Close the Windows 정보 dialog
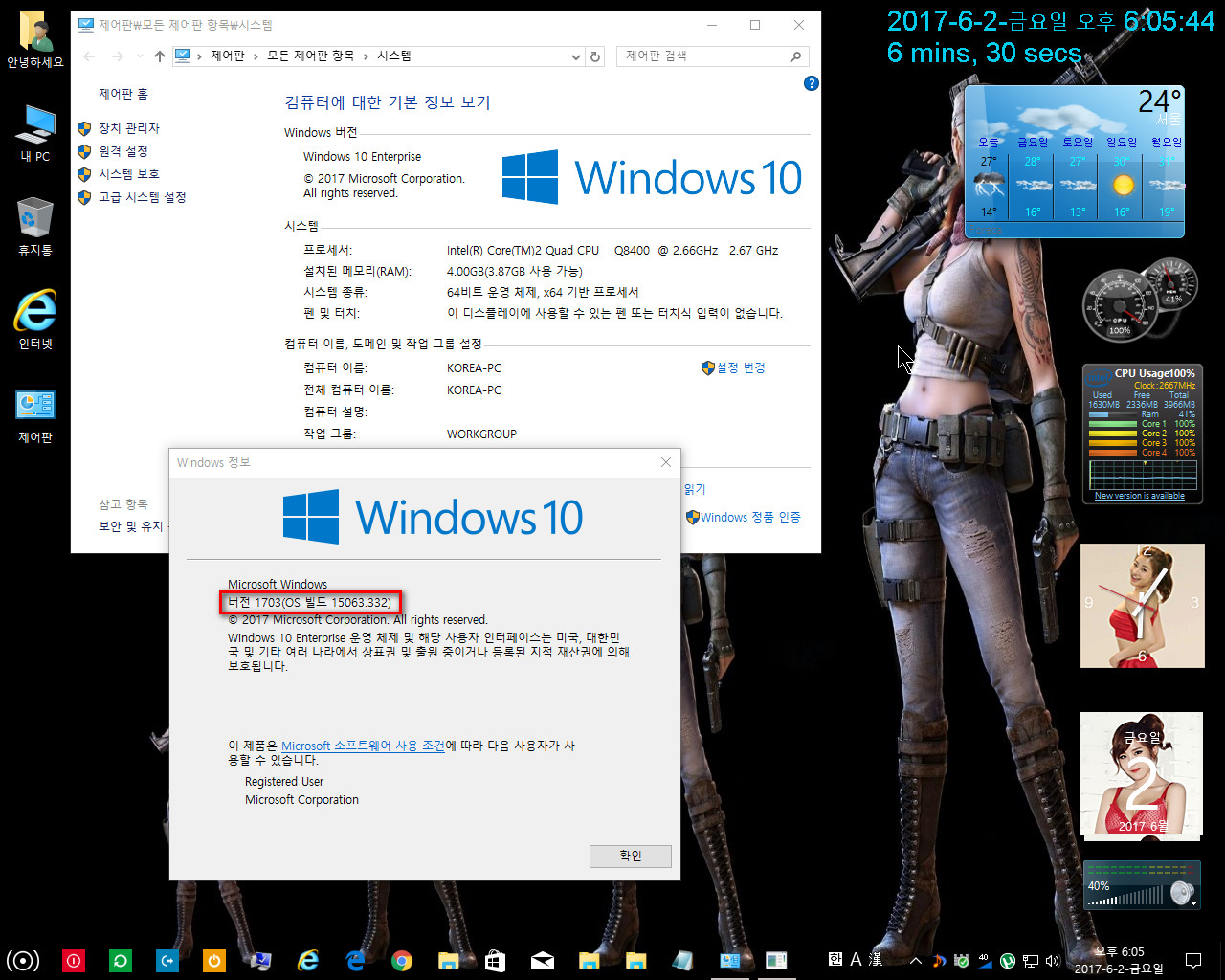 click(666, 462)
